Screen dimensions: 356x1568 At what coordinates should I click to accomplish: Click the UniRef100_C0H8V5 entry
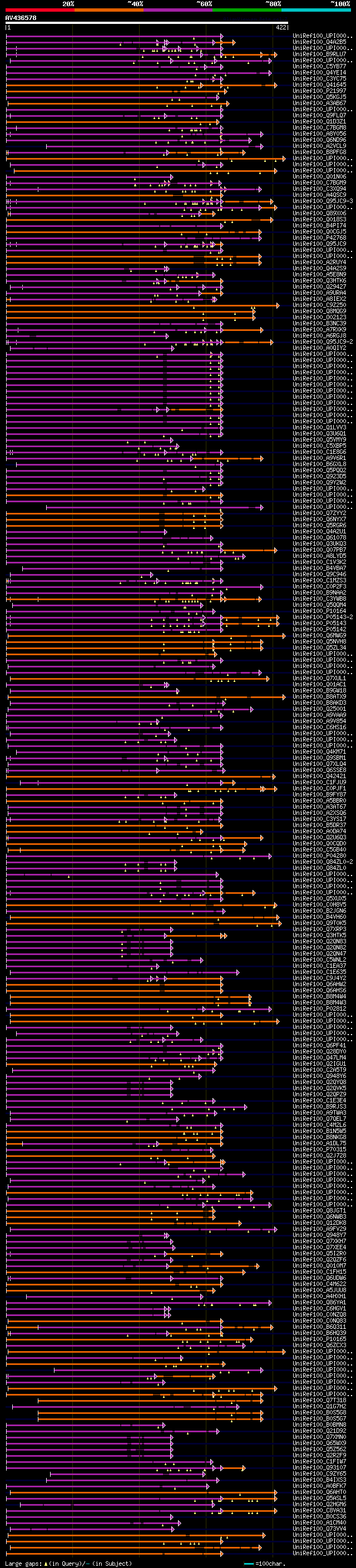(x=319, y=904)
